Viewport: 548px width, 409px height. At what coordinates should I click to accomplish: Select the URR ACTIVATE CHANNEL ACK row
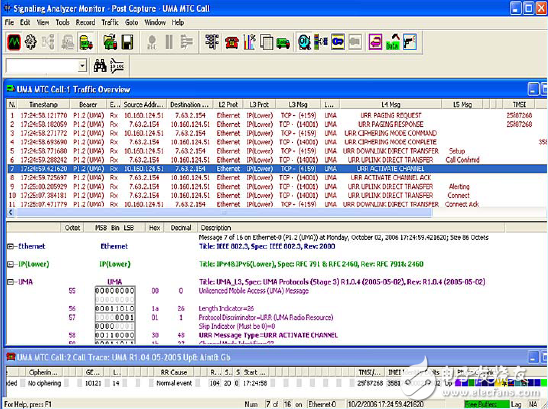pyautogui.click(x=276, y=178)
